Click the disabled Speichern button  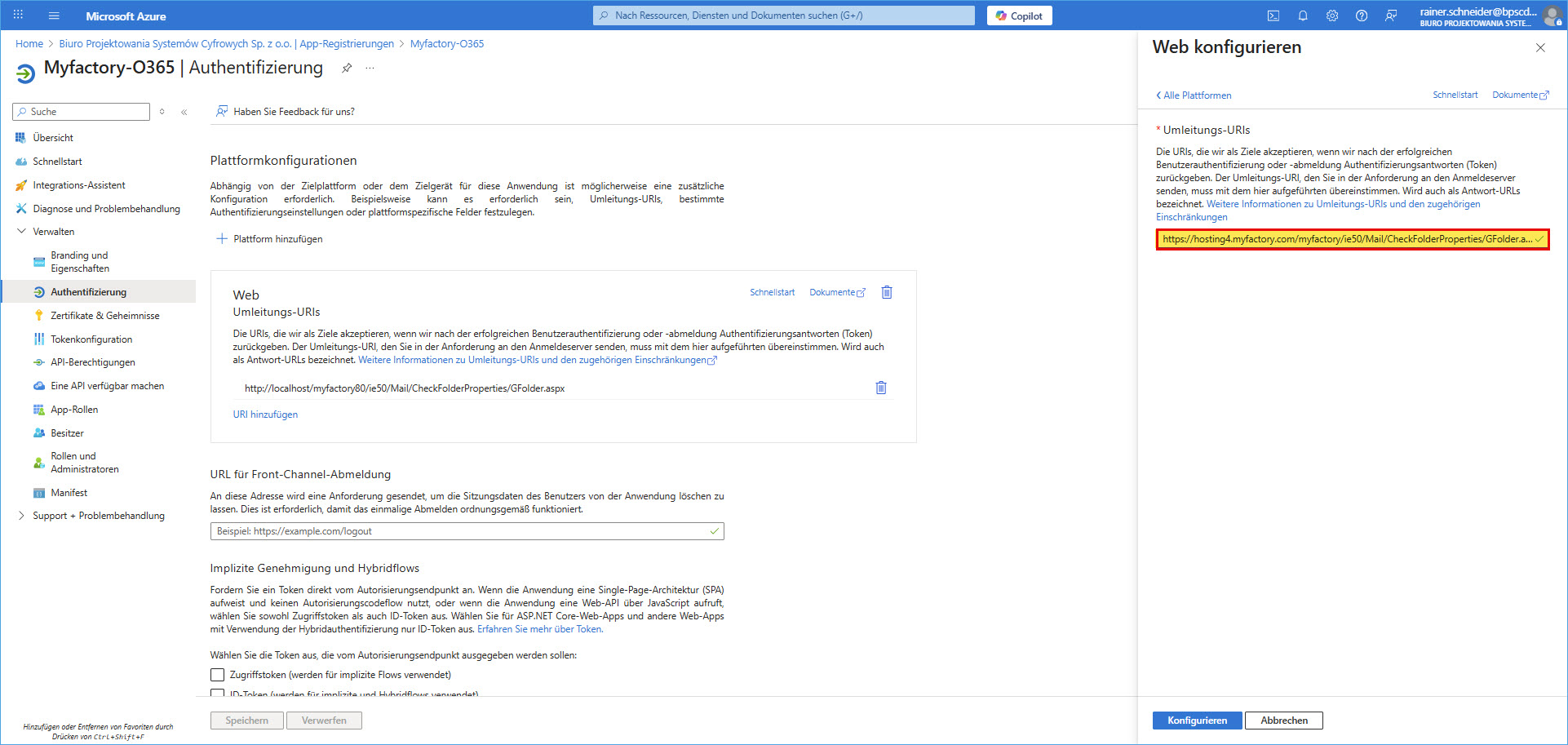pyautogui.click(x=246, y=721)
